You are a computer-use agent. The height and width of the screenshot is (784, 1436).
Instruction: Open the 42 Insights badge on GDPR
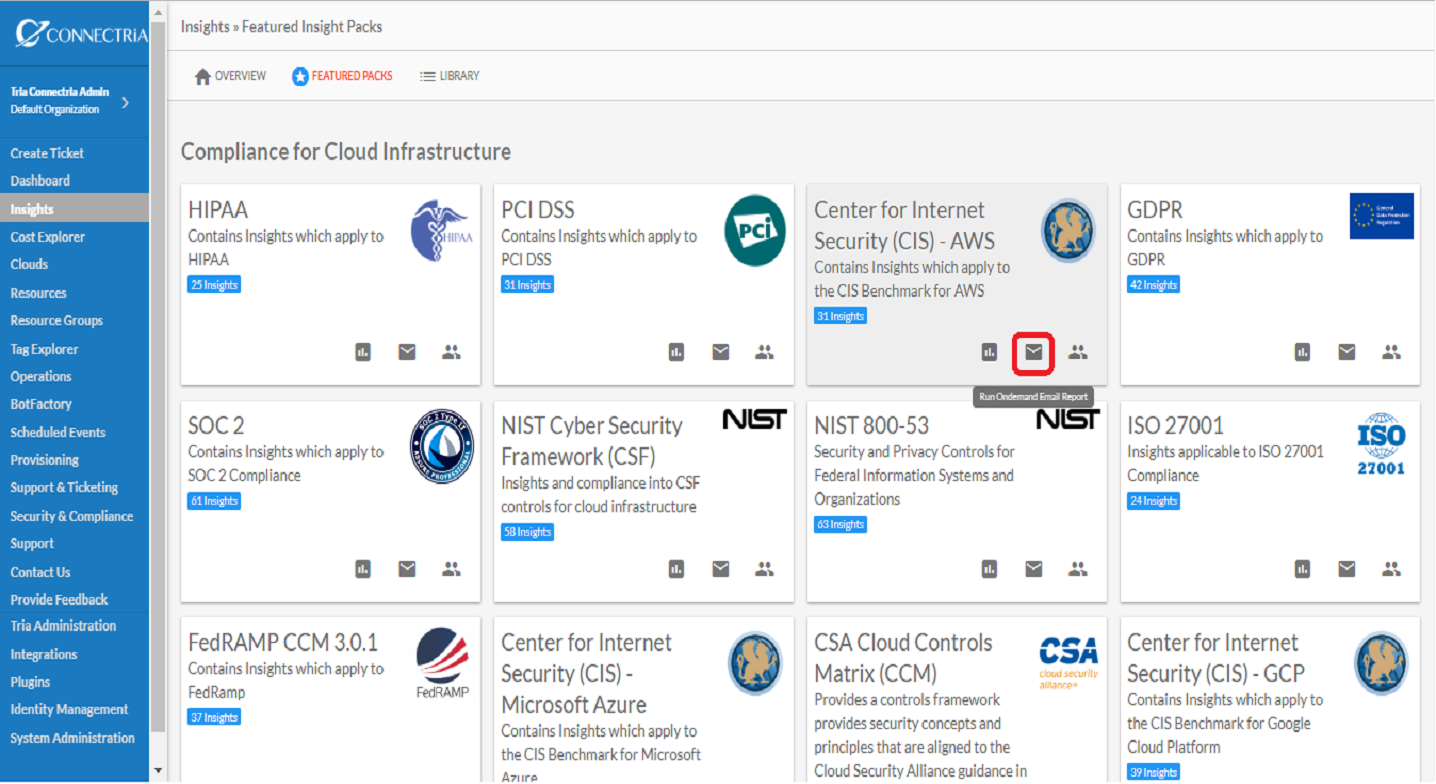tap(1153, 285)
